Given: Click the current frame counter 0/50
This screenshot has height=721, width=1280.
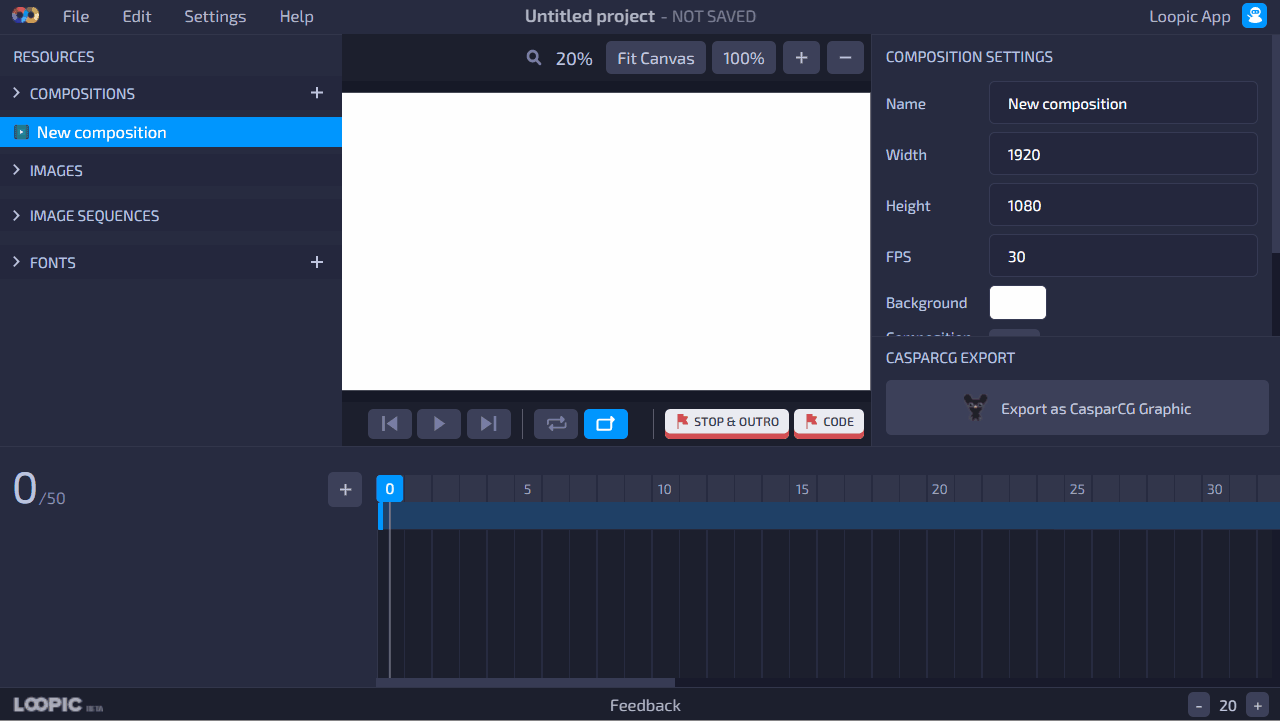Looking at the screenshot, I should pyautogui.click(x=39, y=490).
